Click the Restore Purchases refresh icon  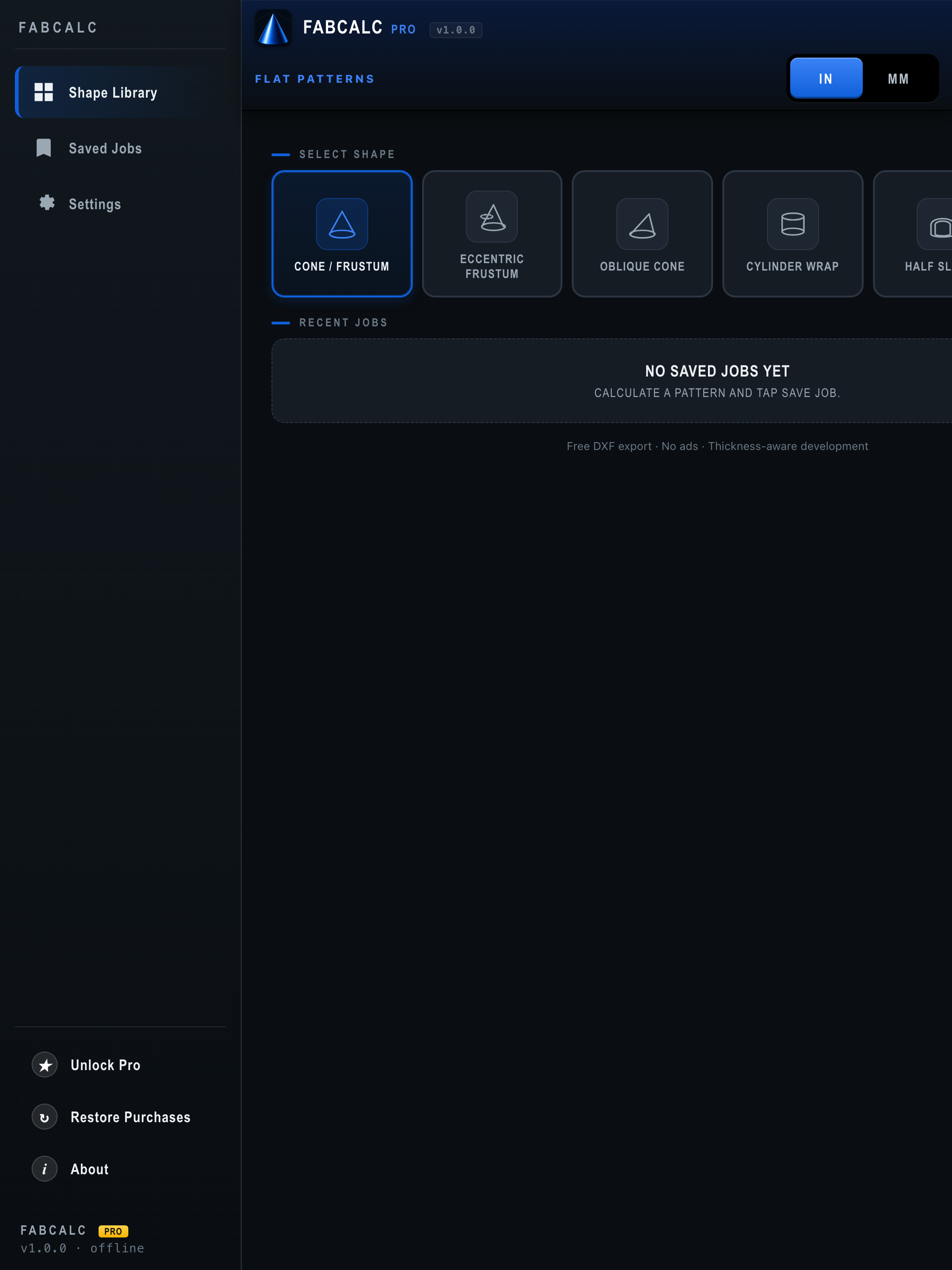45,1117
